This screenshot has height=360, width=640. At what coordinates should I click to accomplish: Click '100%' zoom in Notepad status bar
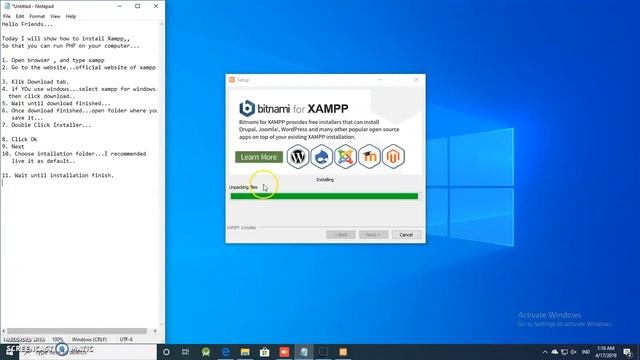click(58, 339)
